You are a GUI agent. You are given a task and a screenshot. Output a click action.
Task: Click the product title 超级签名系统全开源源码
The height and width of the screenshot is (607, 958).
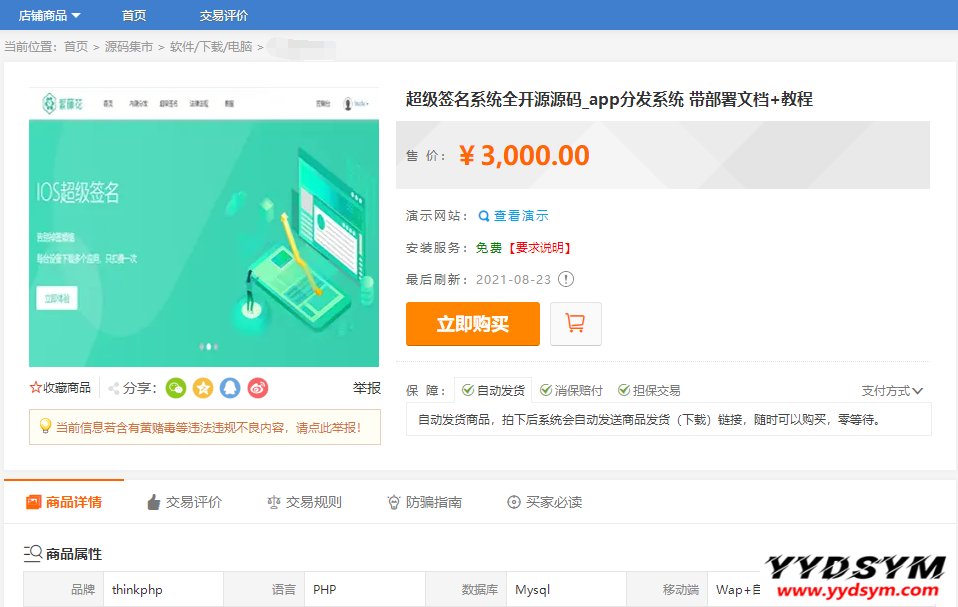609,99
